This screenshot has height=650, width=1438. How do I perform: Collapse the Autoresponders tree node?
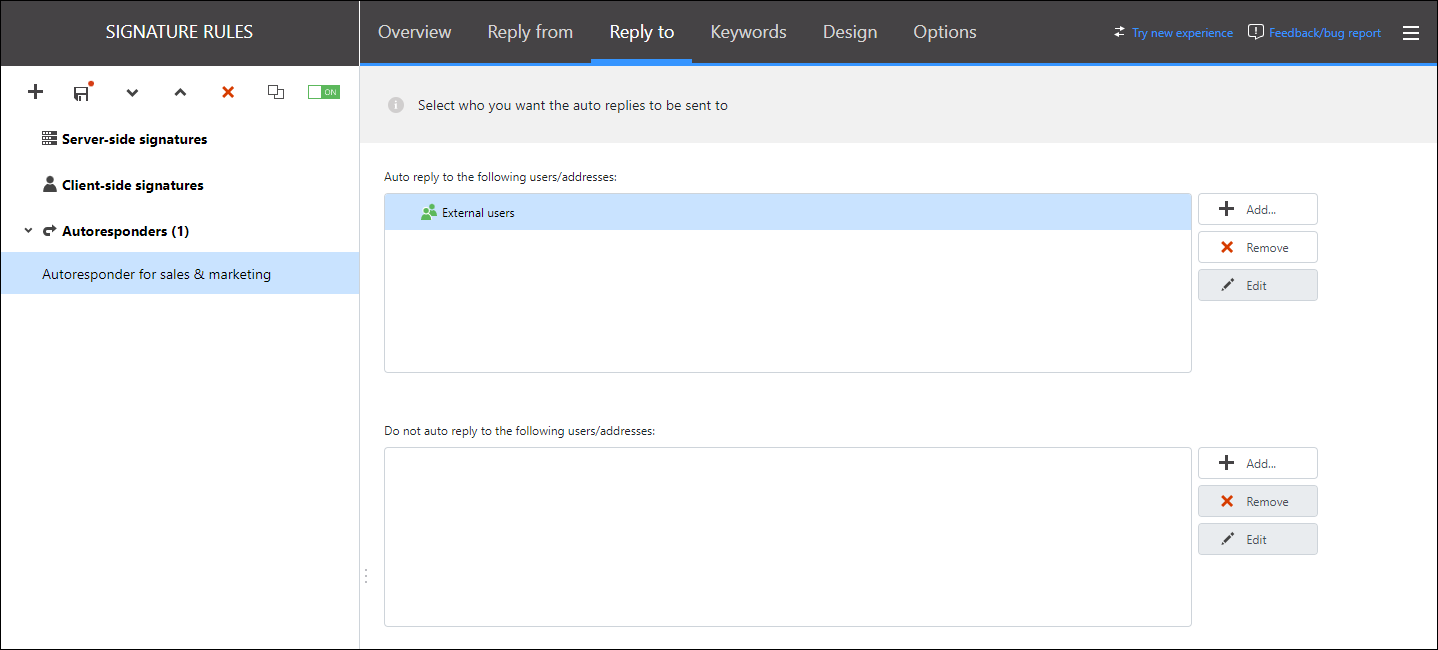[27, 230]
